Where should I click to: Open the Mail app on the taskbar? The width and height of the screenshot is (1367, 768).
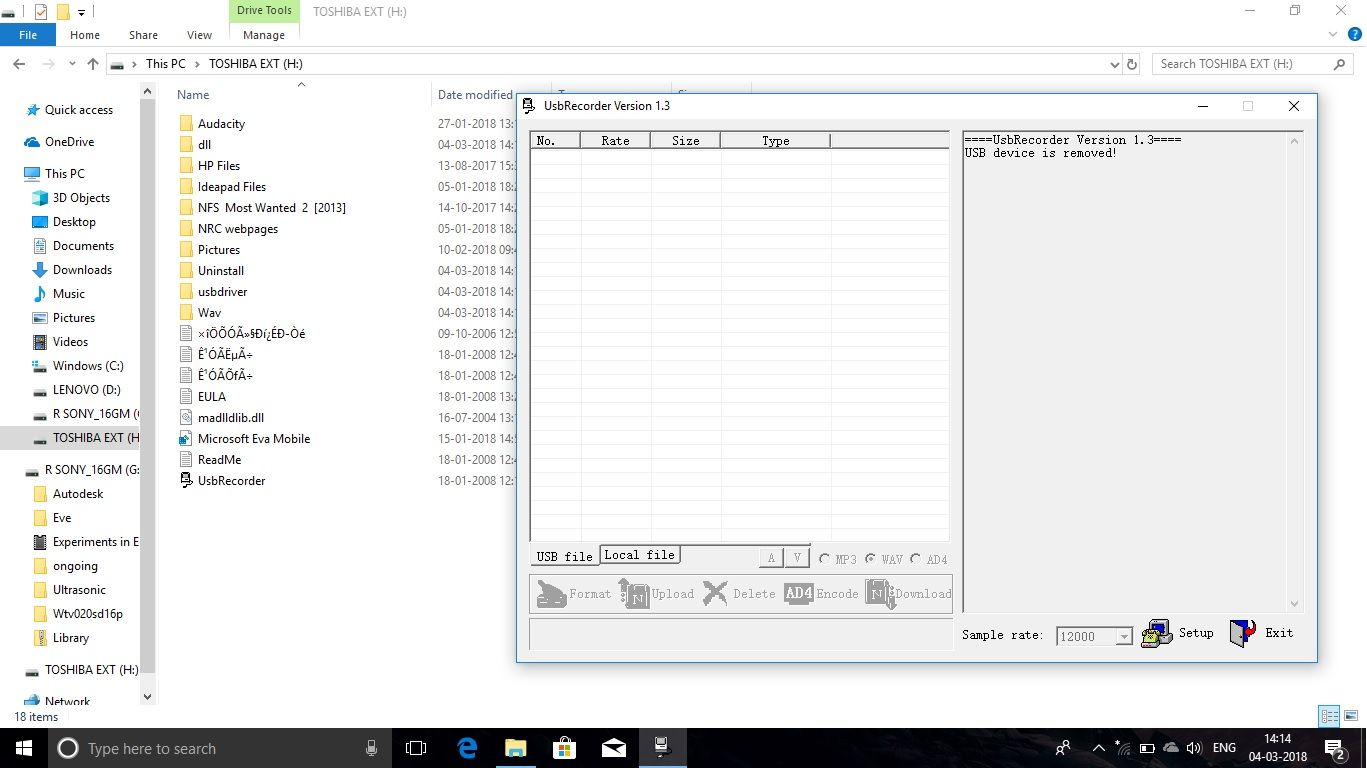click(x=614, y=748)
